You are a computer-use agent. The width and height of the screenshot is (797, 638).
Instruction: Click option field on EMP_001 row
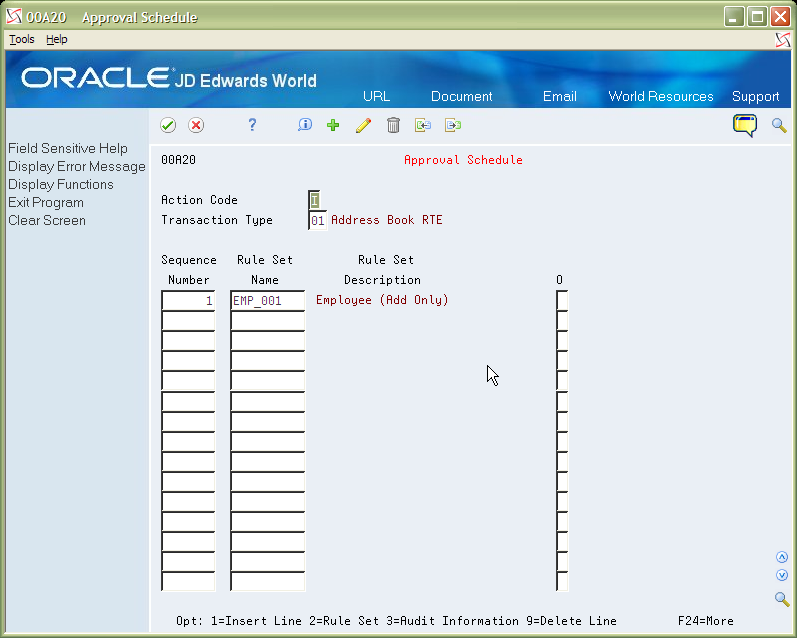[562, 300]
